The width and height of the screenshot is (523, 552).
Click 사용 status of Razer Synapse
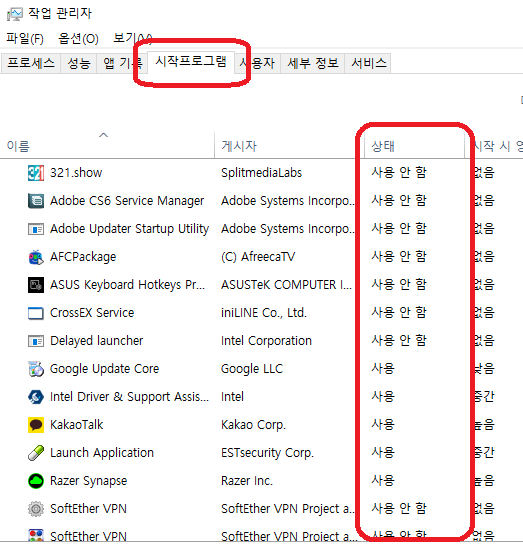383,481
